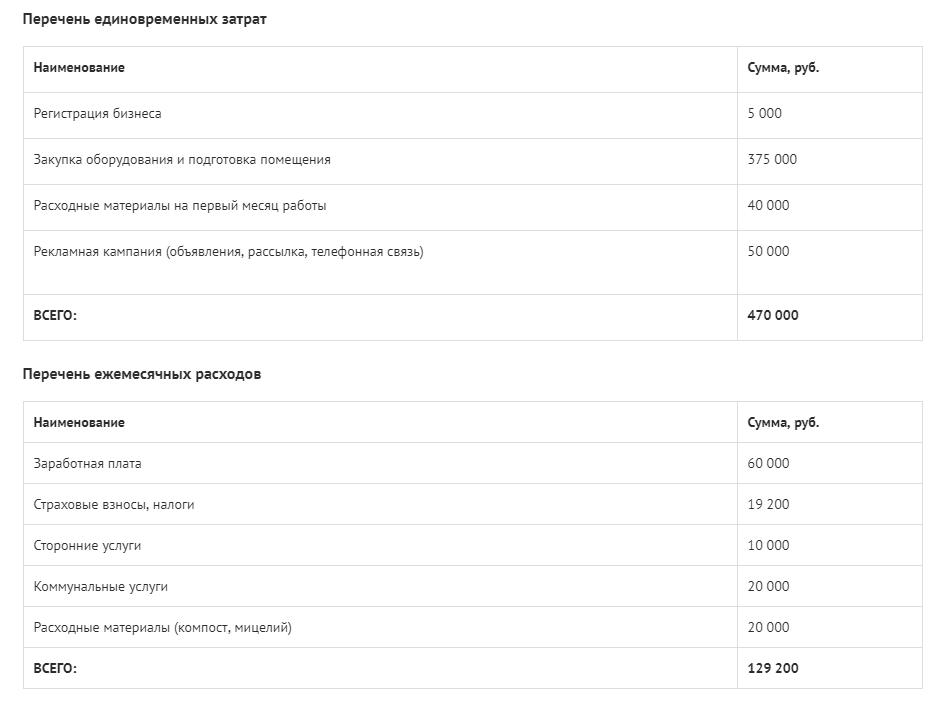Click the 375 000 amount value
Viewport: 932px width, 701px height.
(x=772, y=159)
